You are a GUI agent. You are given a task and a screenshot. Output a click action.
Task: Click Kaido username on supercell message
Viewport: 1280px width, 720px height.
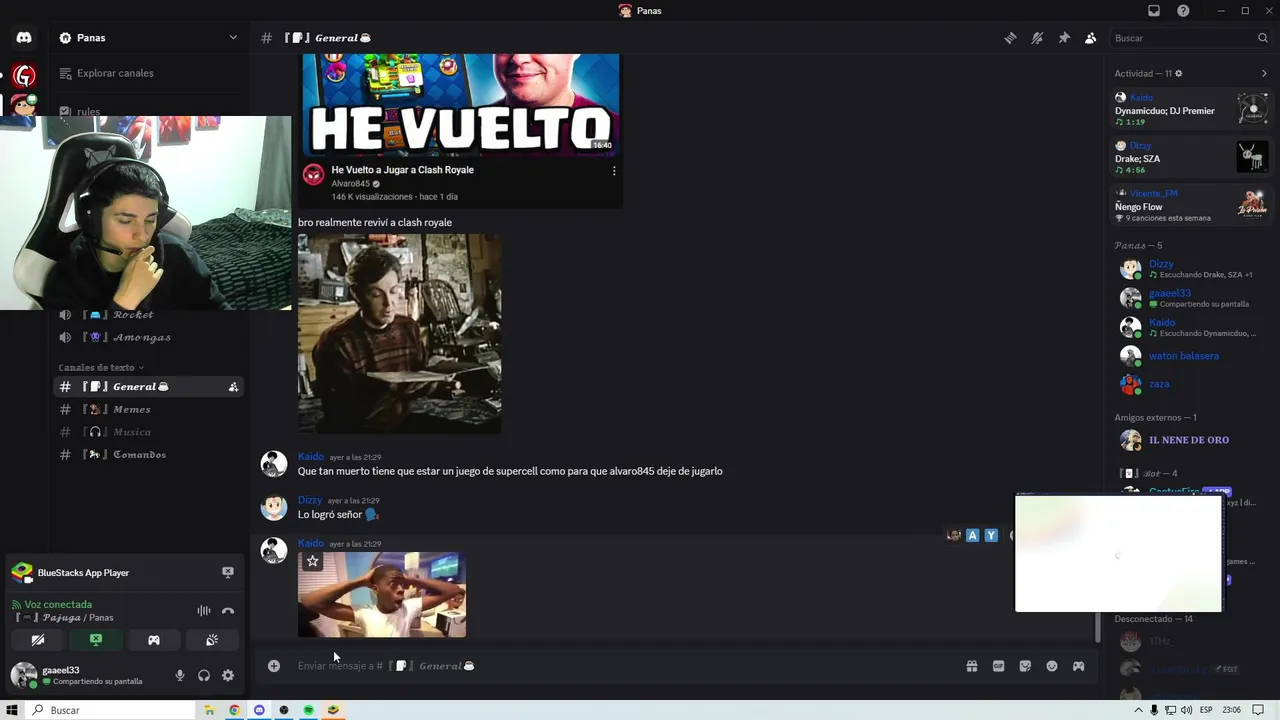311,457
